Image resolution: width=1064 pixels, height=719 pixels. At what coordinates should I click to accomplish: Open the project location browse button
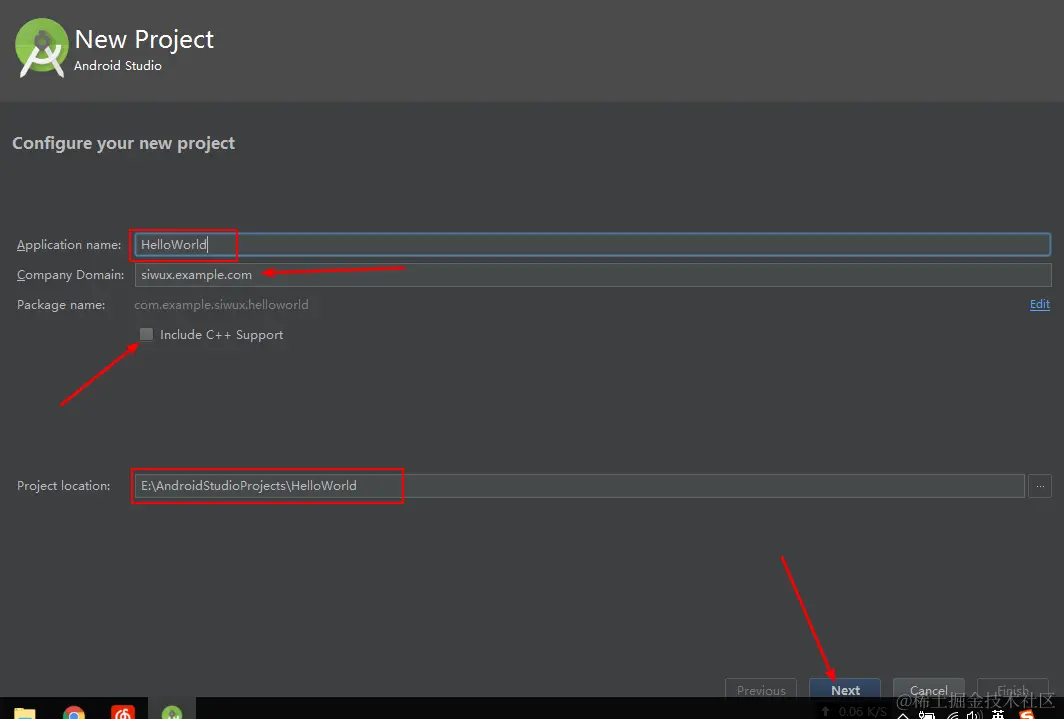click(x=1040, y=486)
